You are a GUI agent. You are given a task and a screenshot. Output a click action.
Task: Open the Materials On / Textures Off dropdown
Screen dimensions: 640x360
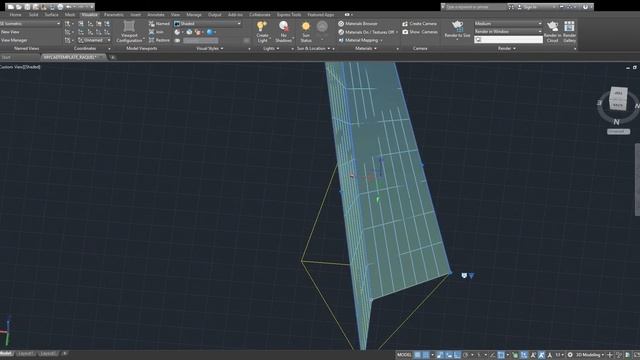(368, 32)
